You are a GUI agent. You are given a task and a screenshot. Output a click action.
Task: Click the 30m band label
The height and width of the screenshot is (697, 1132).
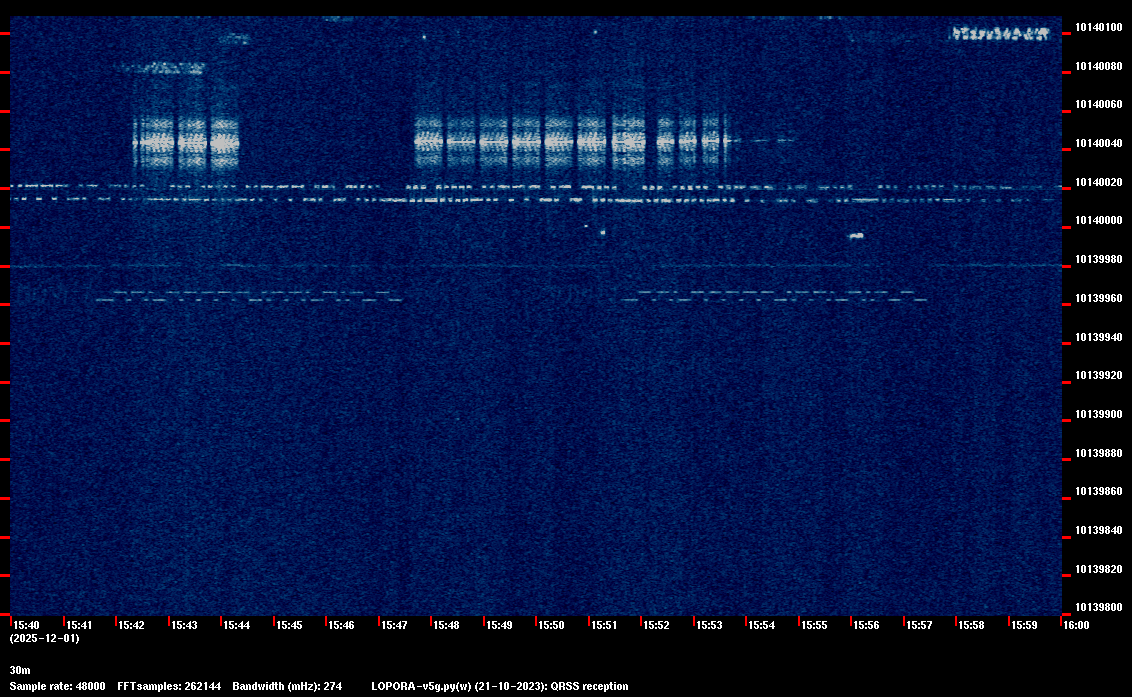20,670
